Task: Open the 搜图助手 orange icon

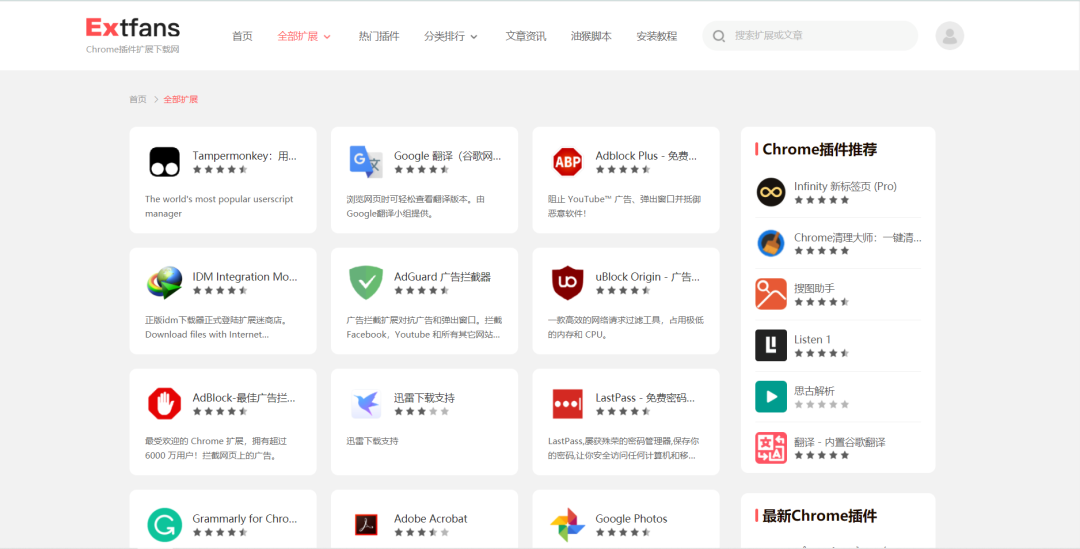Action: point(771,294)
